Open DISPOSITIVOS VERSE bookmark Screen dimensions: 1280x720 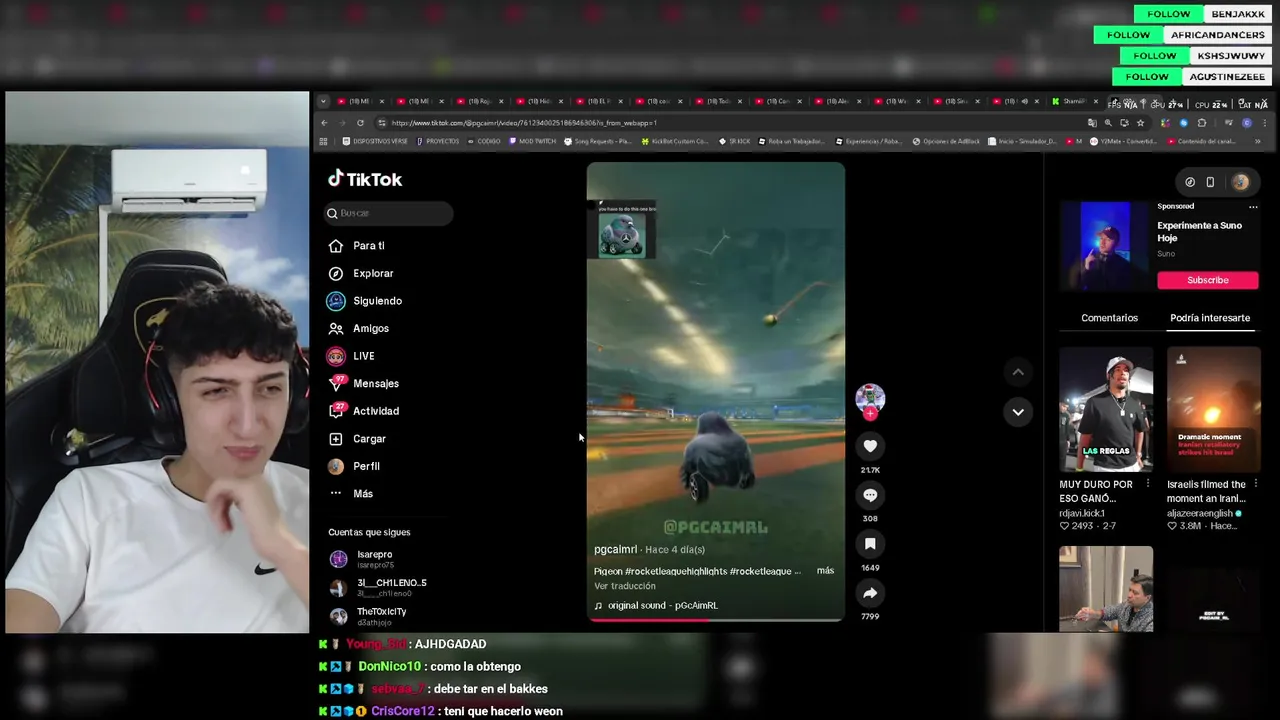(375, 141)
